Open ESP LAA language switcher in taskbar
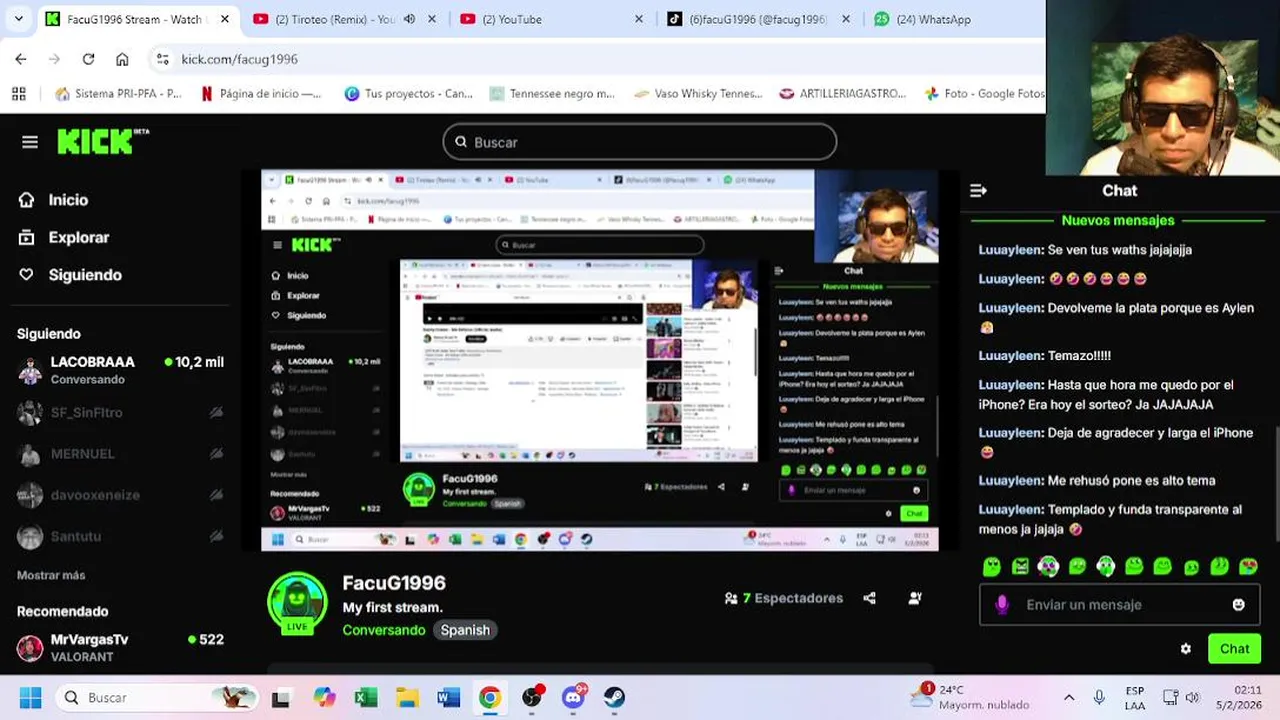Viewport: 1280px width, 720px height. (x=1135, y=697)
